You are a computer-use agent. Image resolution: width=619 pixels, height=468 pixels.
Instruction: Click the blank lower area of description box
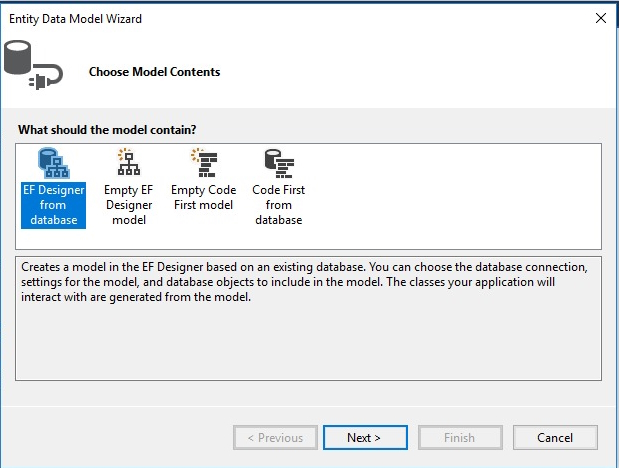[x=308, y=345]
